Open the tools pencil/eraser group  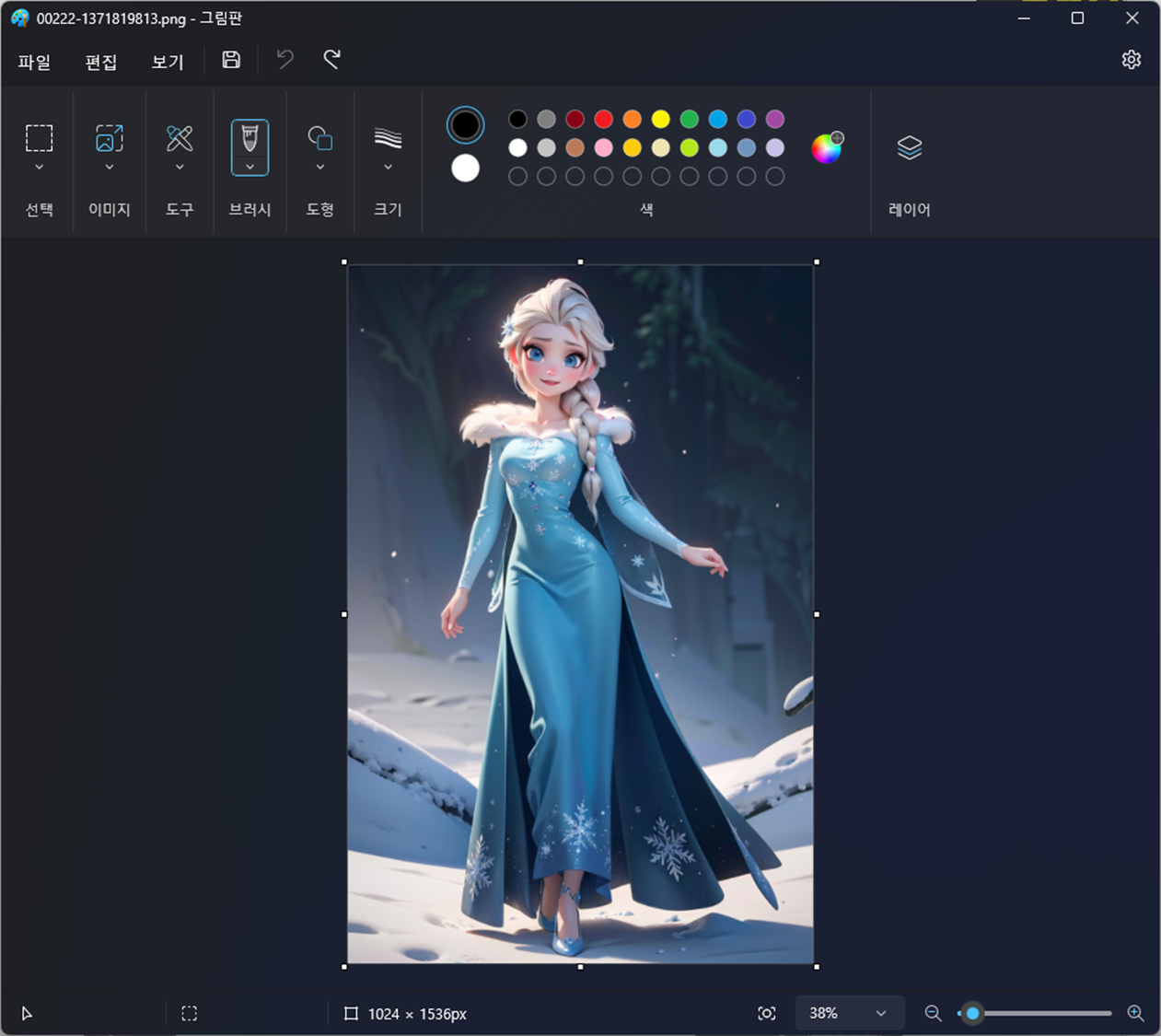point(180,138)
